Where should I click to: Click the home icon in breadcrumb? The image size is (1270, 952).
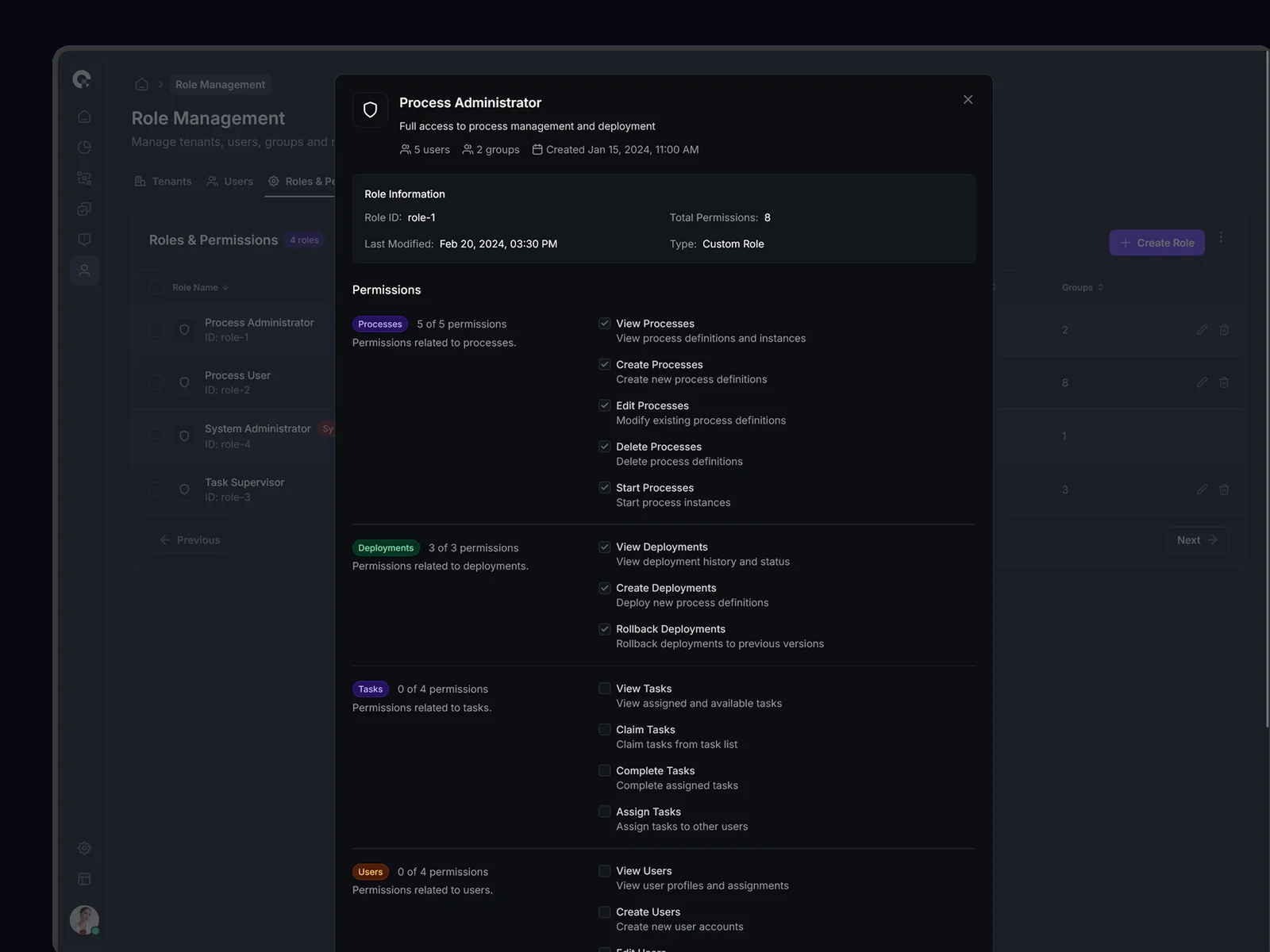142,84
